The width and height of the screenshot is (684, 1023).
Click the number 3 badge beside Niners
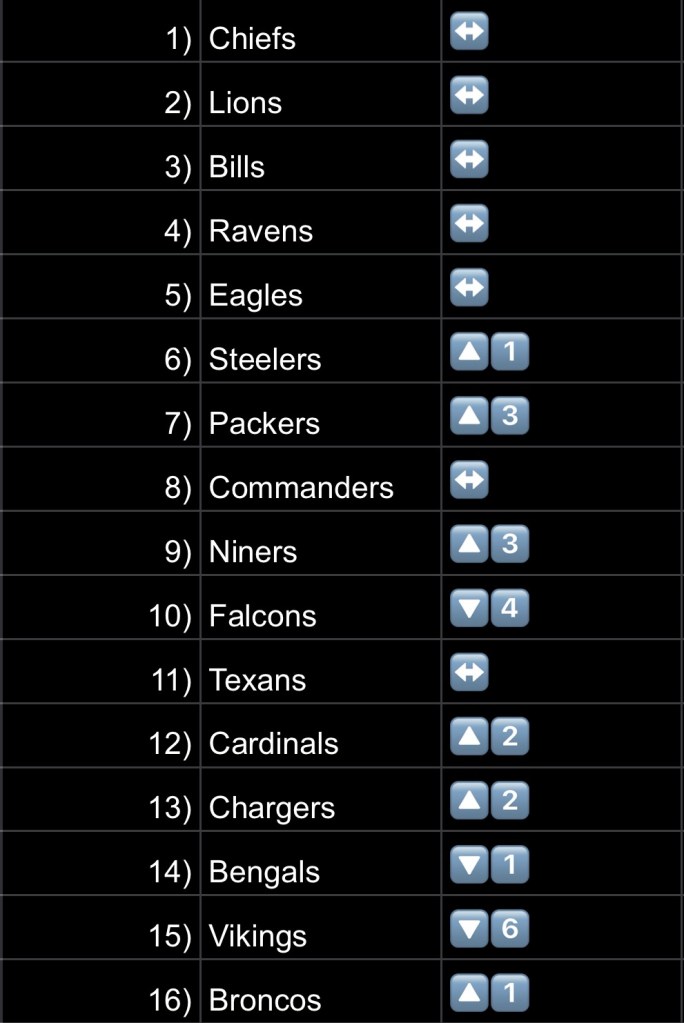pyautogui.click(x=509, y=544)
